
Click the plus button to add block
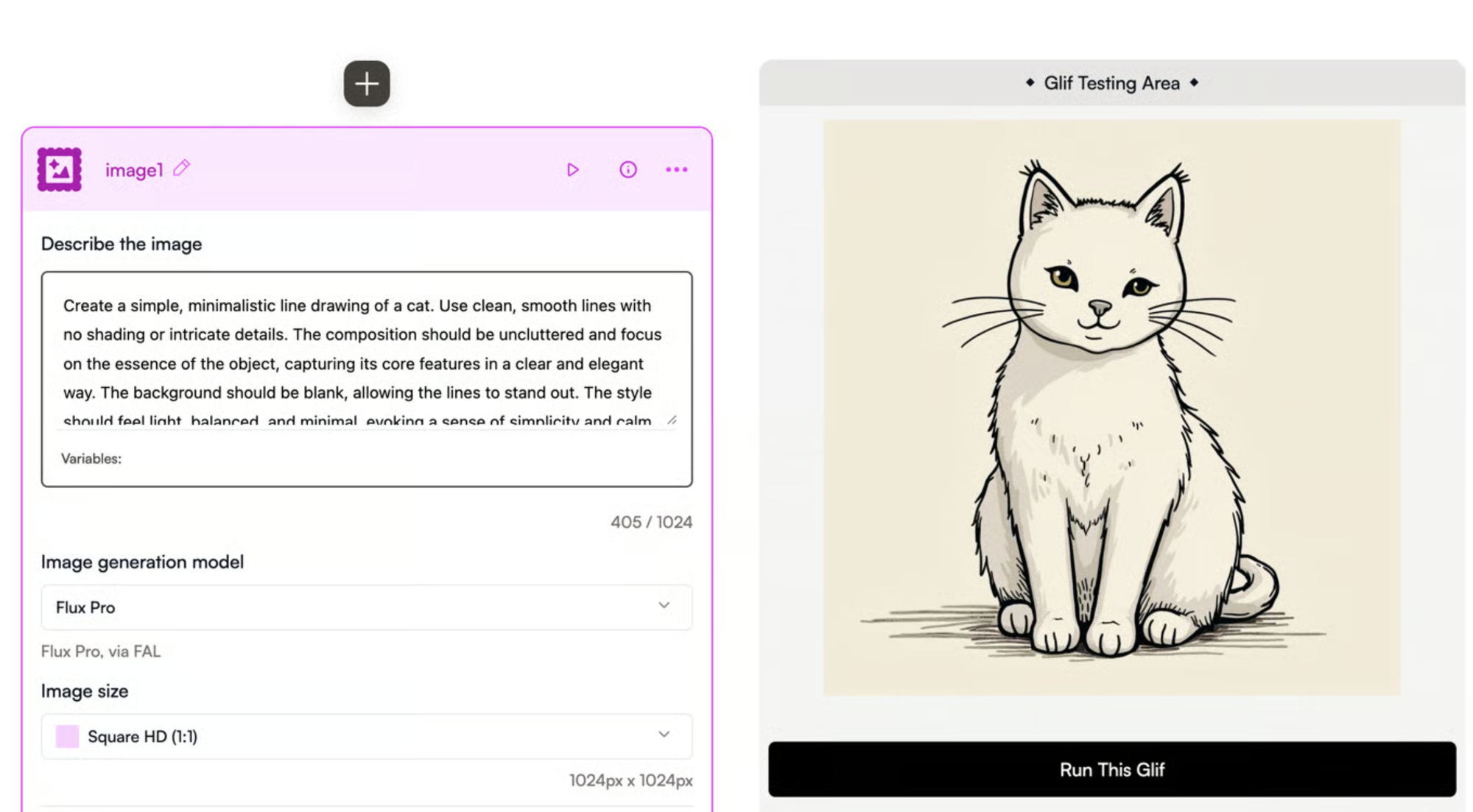pyautogui.click(x=366, y=84)
